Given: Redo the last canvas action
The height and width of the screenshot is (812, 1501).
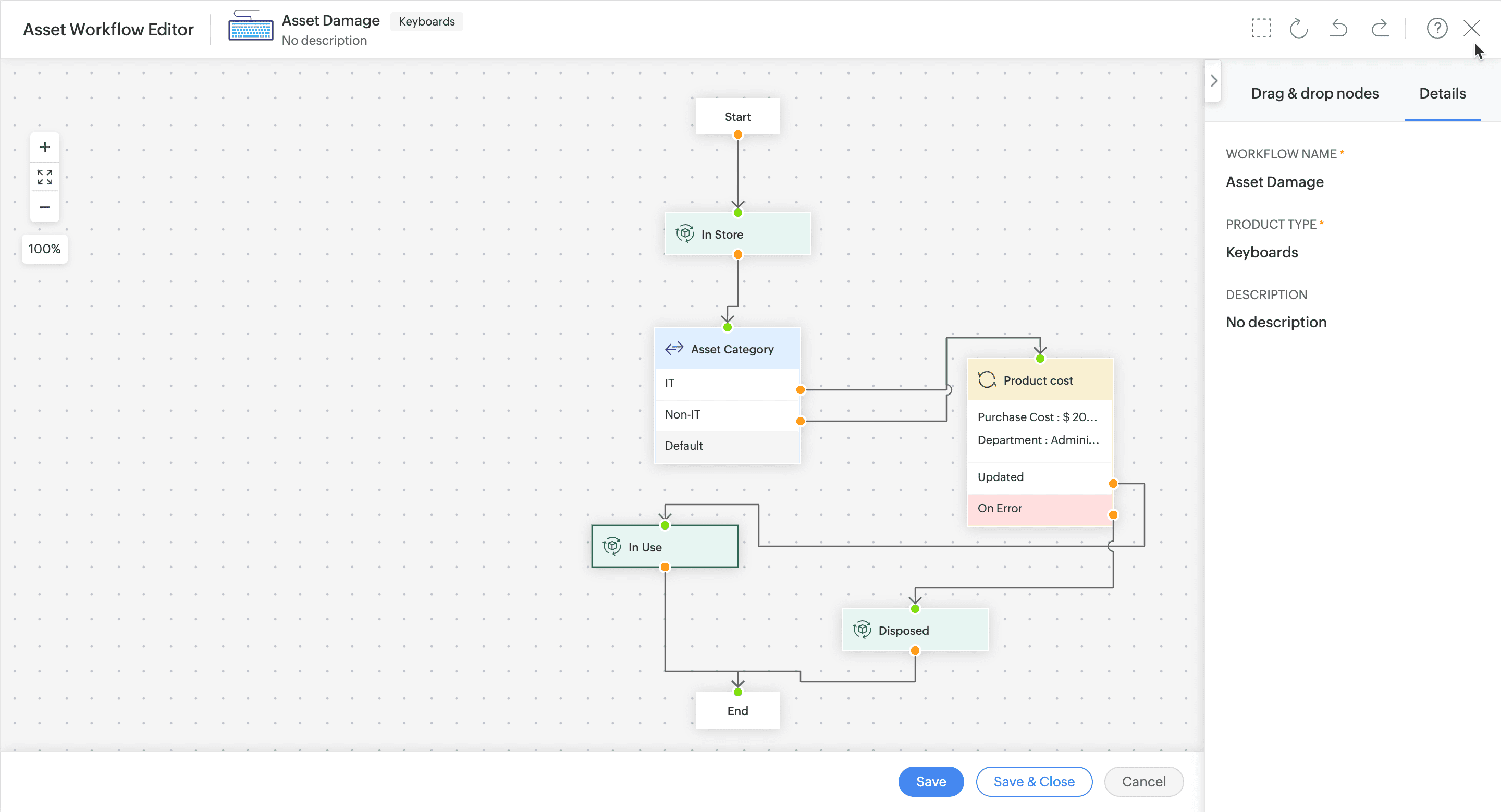Looking at the screenshot, I should click(x=1379, y=28).
